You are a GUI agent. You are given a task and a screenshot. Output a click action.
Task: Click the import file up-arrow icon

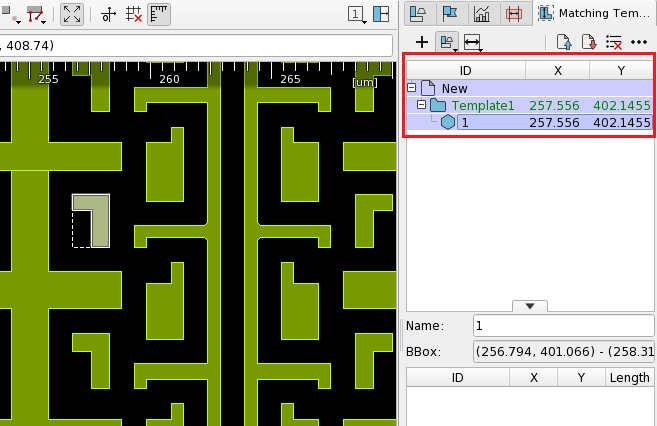(x=564, y=42)
